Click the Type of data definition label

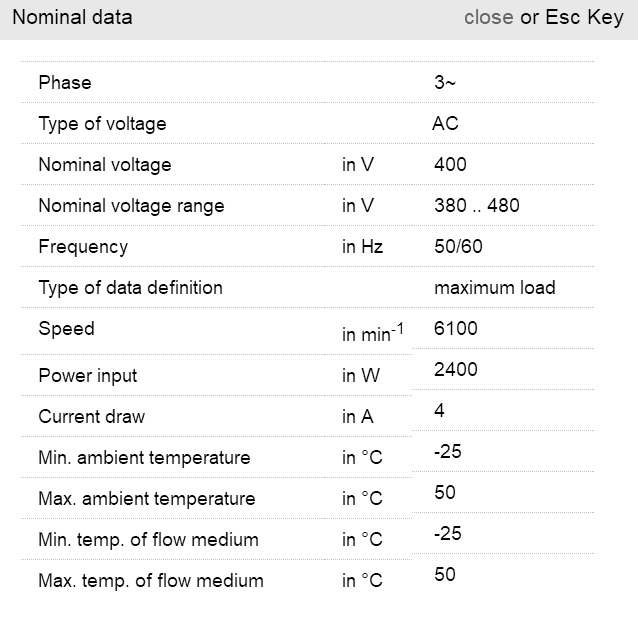[x=130, y=288]
